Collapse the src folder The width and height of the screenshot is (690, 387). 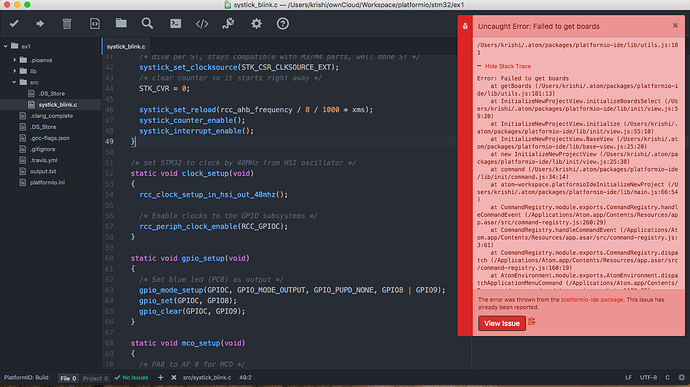(15, 82)
